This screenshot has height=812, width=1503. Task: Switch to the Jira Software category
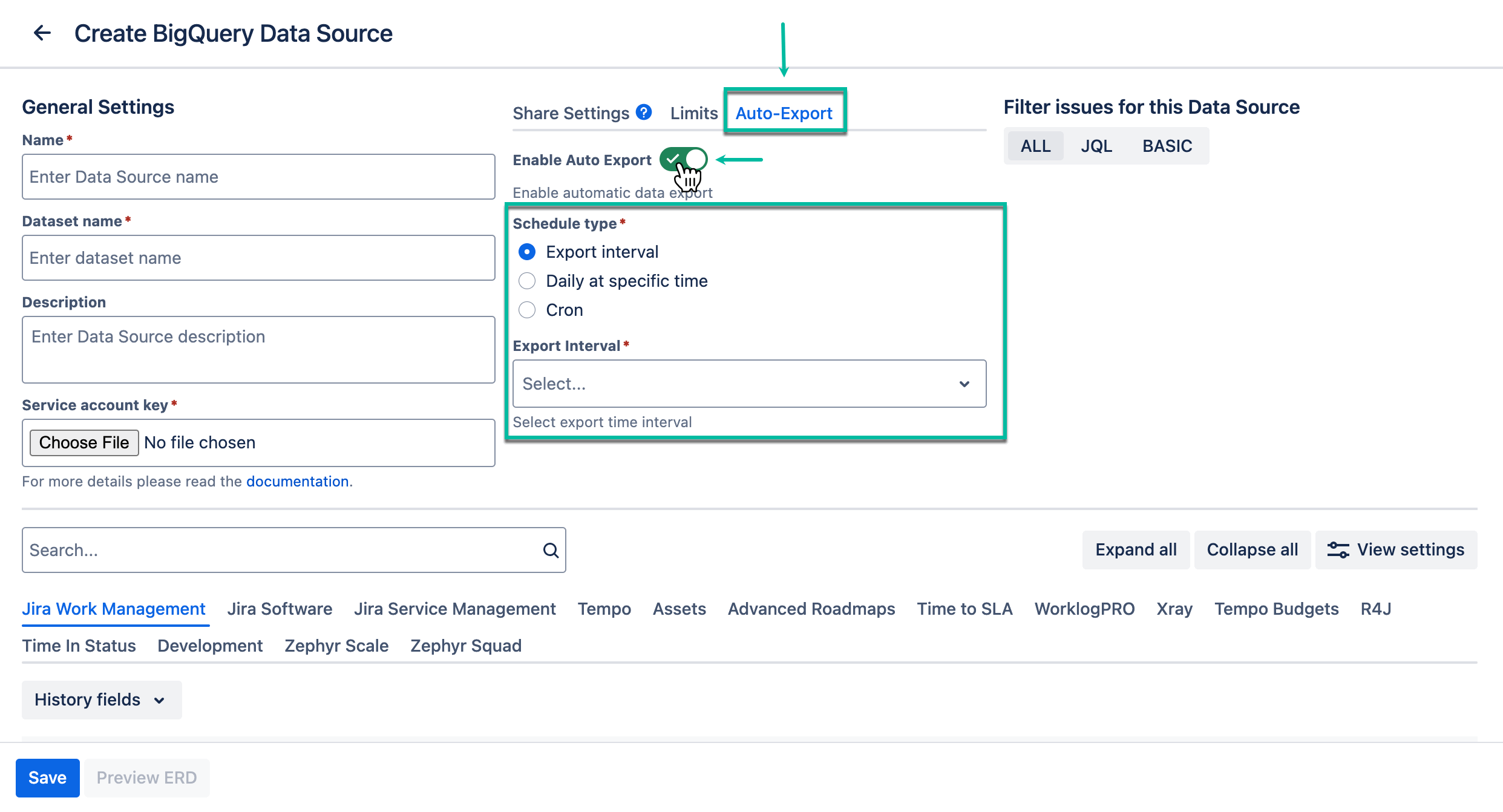tap(280, 609)
